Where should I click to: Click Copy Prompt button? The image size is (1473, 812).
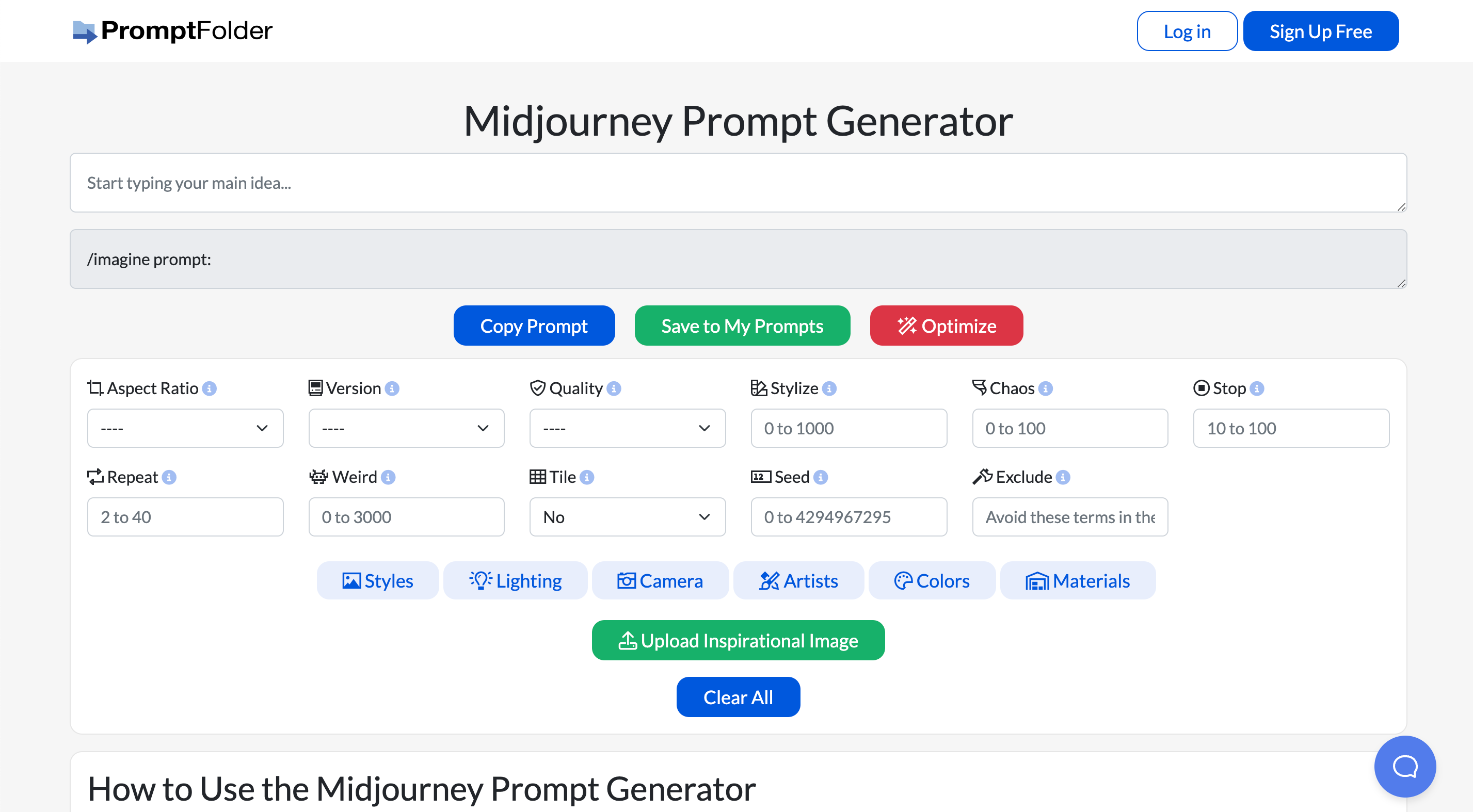tap(533, 326)
